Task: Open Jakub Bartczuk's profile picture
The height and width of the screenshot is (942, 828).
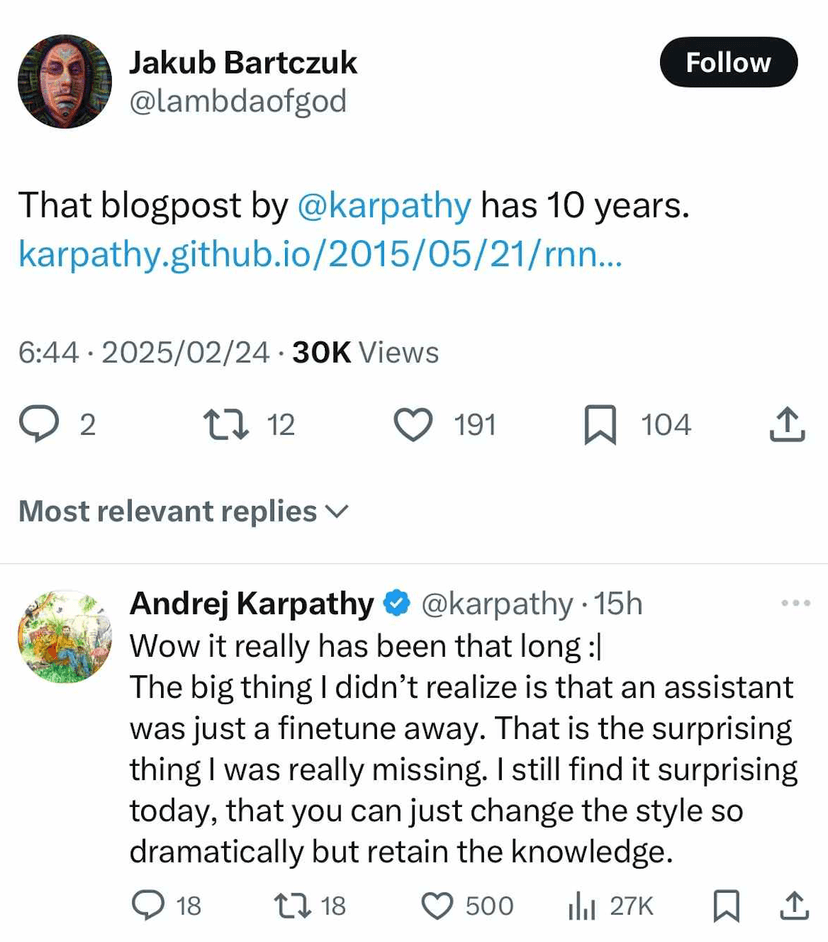Action: tap(64, 81)
